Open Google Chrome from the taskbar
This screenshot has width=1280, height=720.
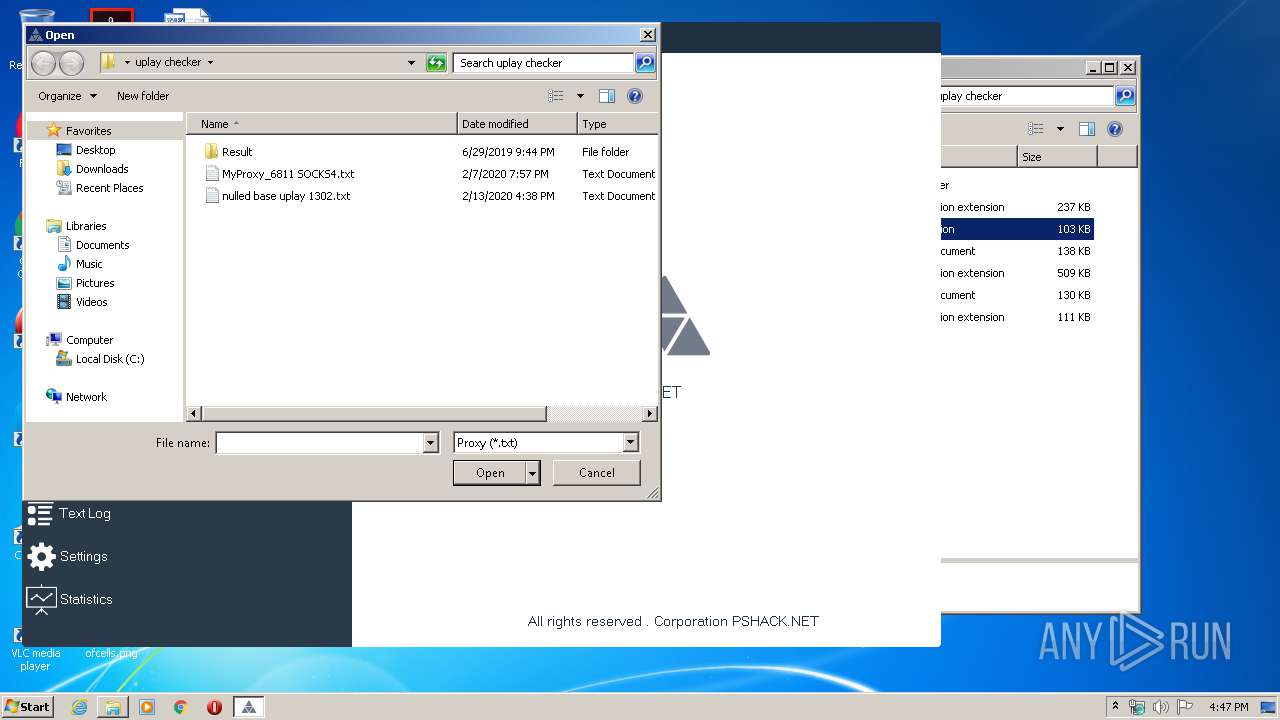[181, 707]
